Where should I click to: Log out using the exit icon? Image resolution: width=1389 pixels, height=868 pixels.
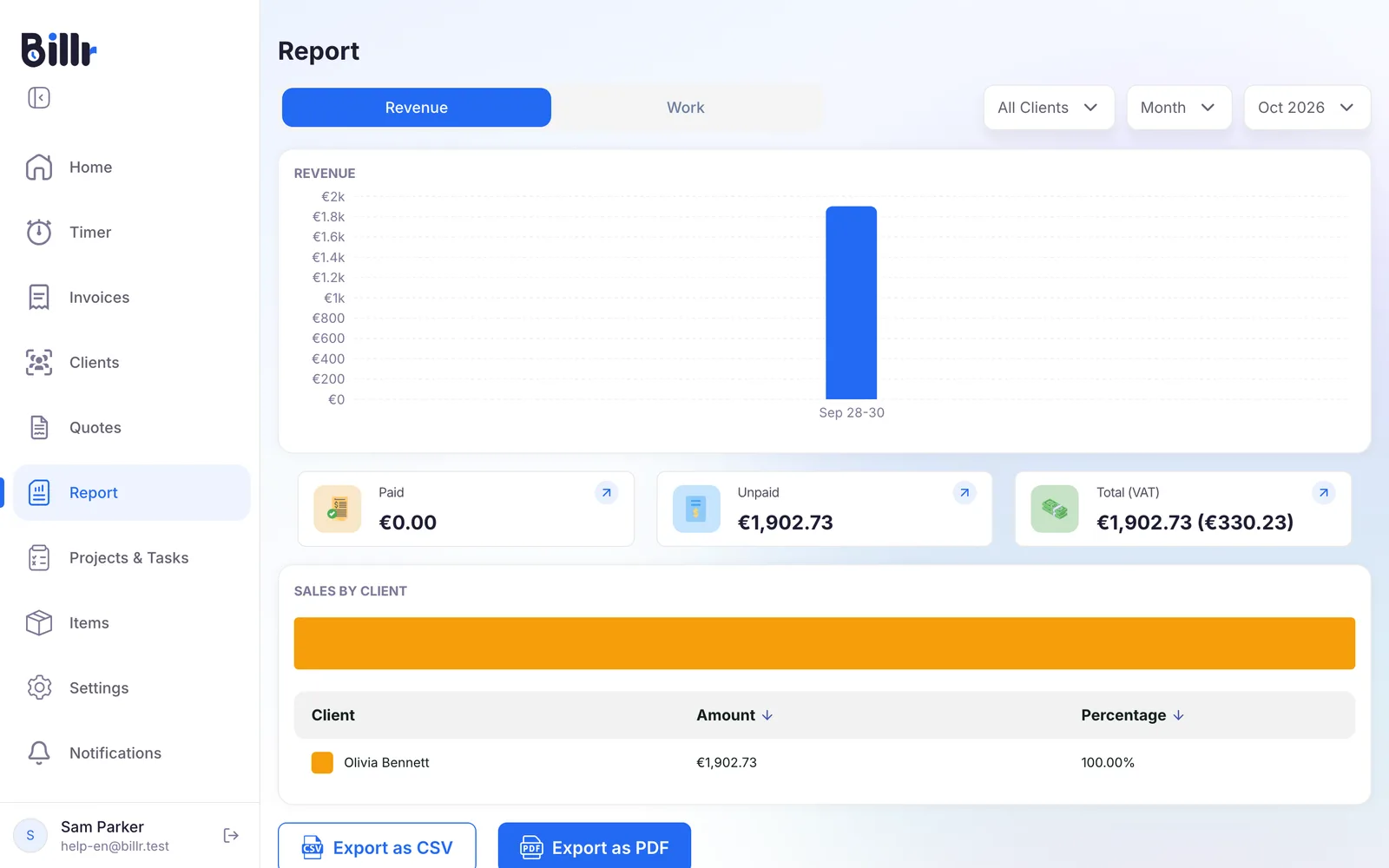(x=231, y=835)
